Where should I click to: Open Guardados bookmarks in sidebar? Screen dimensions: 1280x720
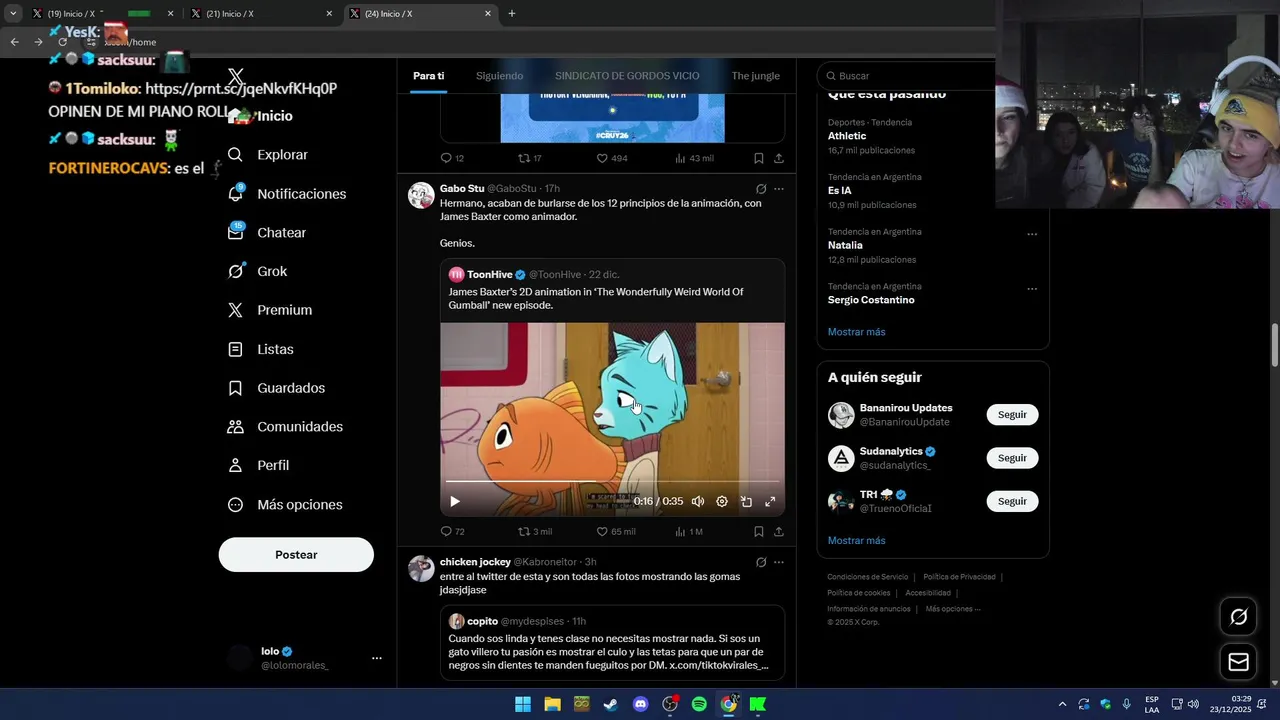point(276,388)
